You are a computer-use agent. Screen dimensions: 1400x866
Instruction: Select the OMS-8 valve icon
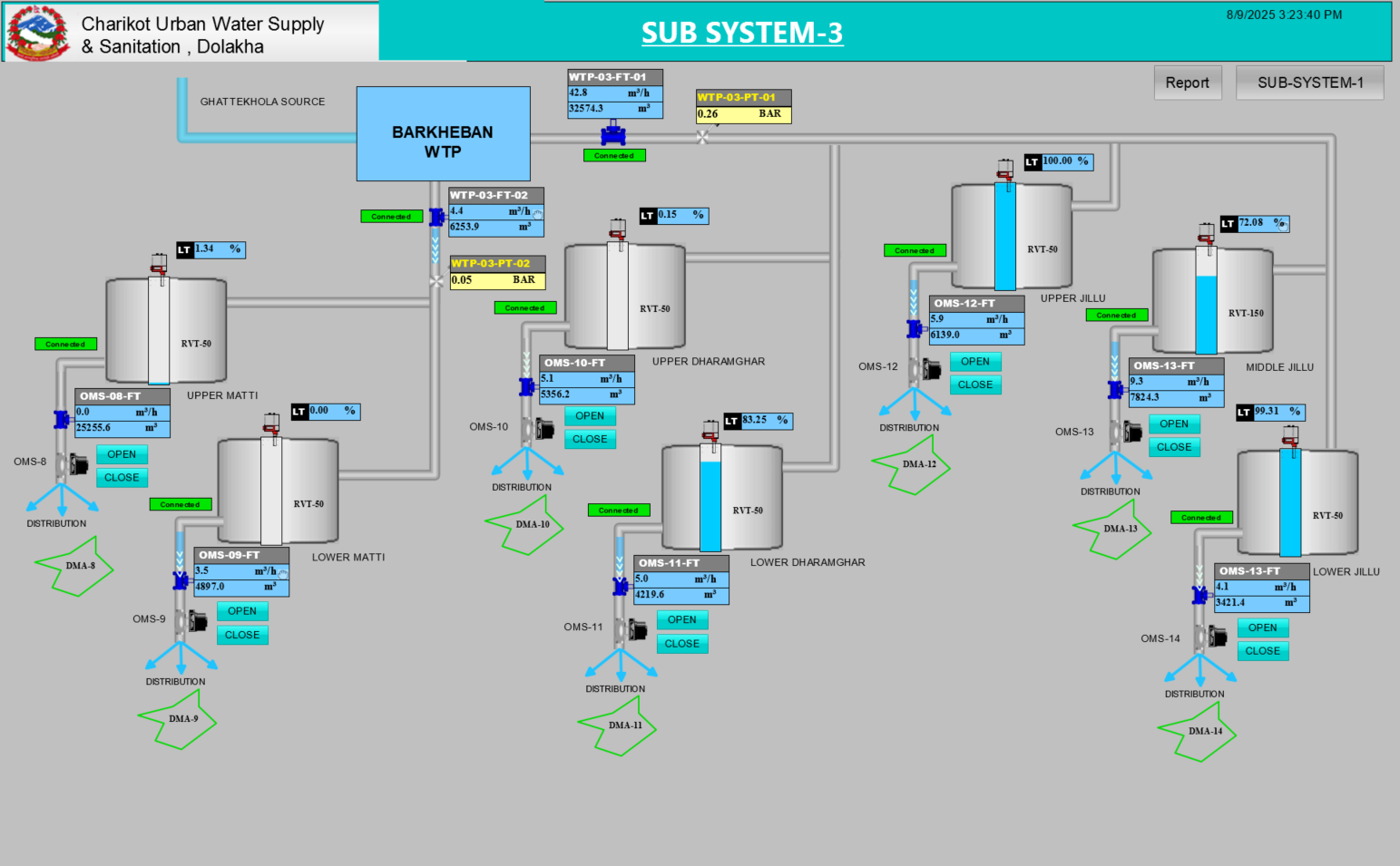coord(61,419)
